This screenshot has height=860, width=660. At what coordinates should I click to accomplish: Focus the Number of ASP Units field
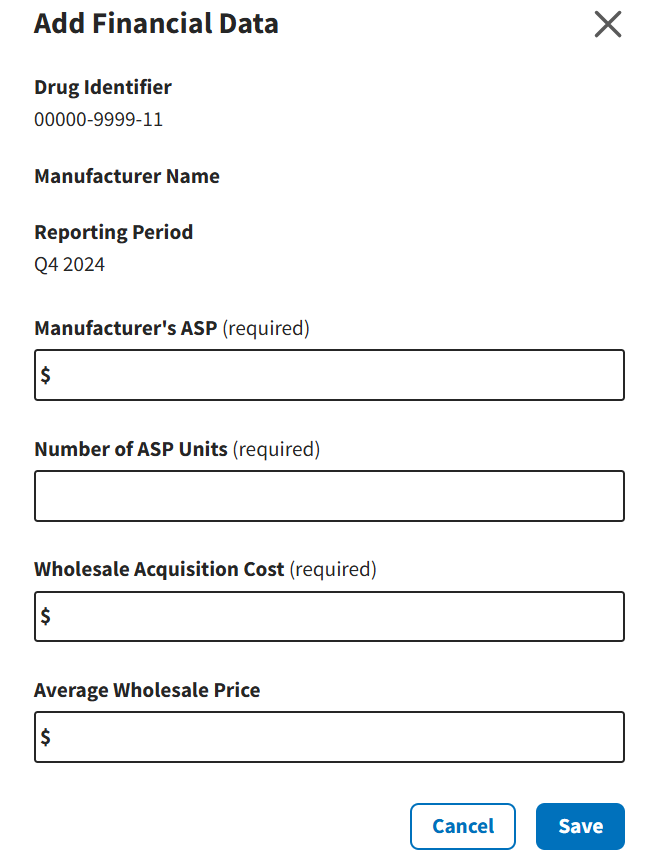330,496
